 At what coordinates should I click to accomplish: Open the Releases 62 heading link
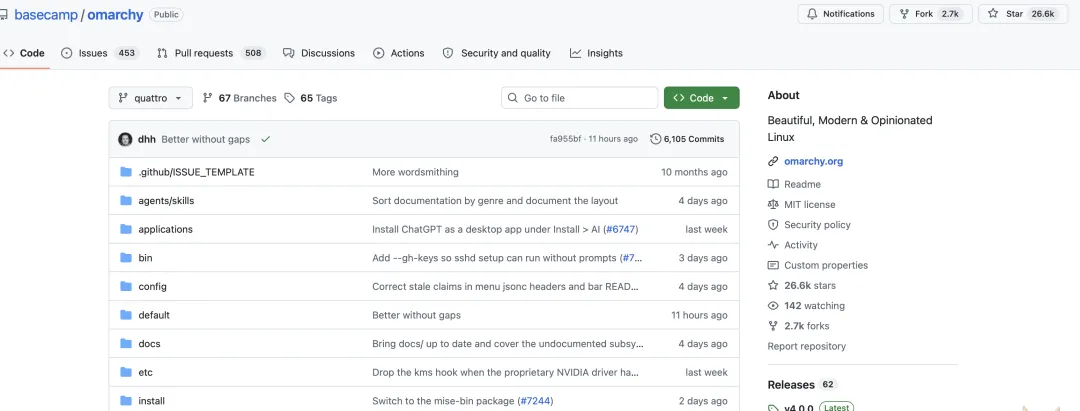click(x=802, y=385)
